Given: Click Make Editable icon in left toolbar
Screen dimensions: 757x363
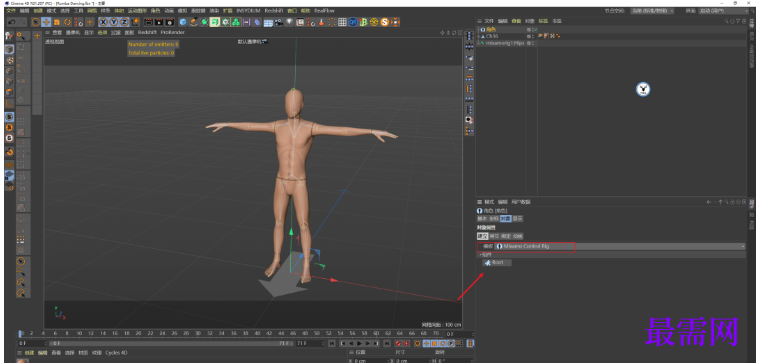Looking at the screenshot, I should coord(9,36).
